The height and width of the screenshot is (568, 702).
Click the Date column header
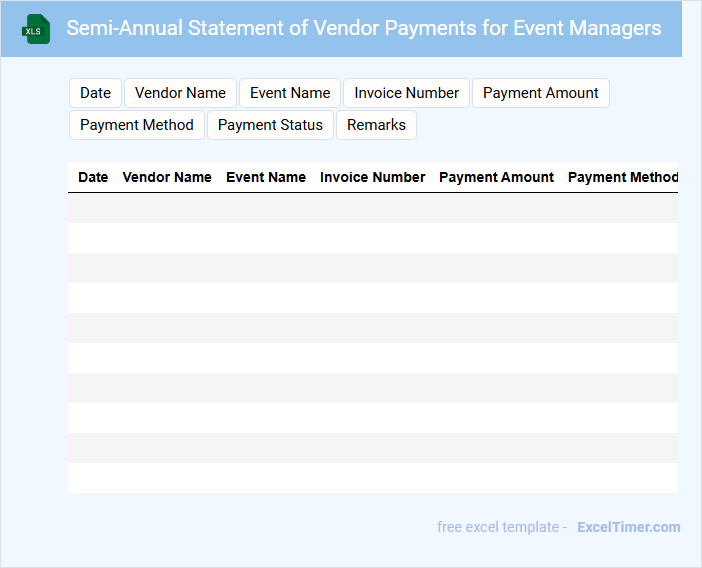click(93, 177)
